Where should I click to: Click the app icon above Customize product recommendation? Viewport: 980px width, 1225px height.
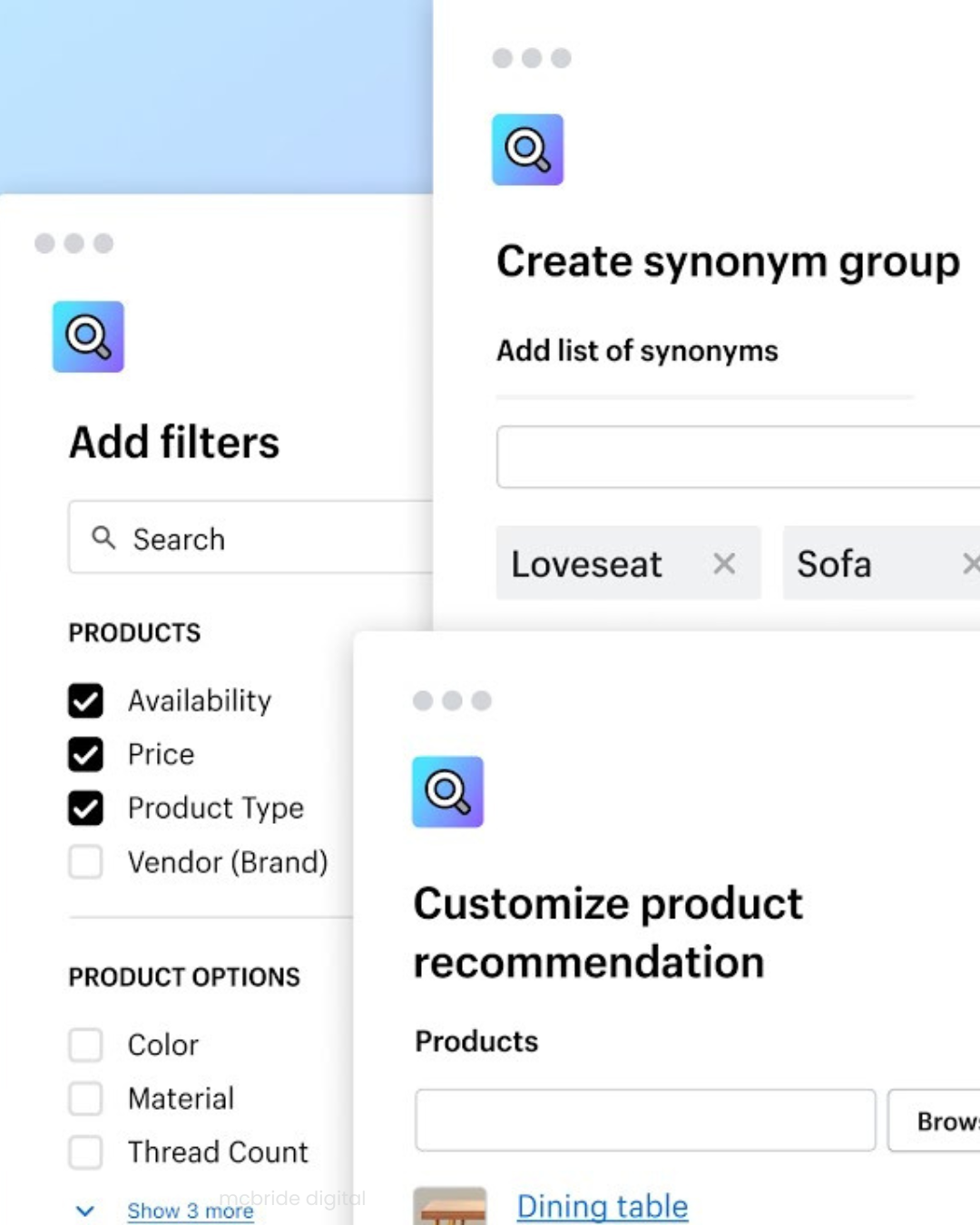[x=447, y=791]
